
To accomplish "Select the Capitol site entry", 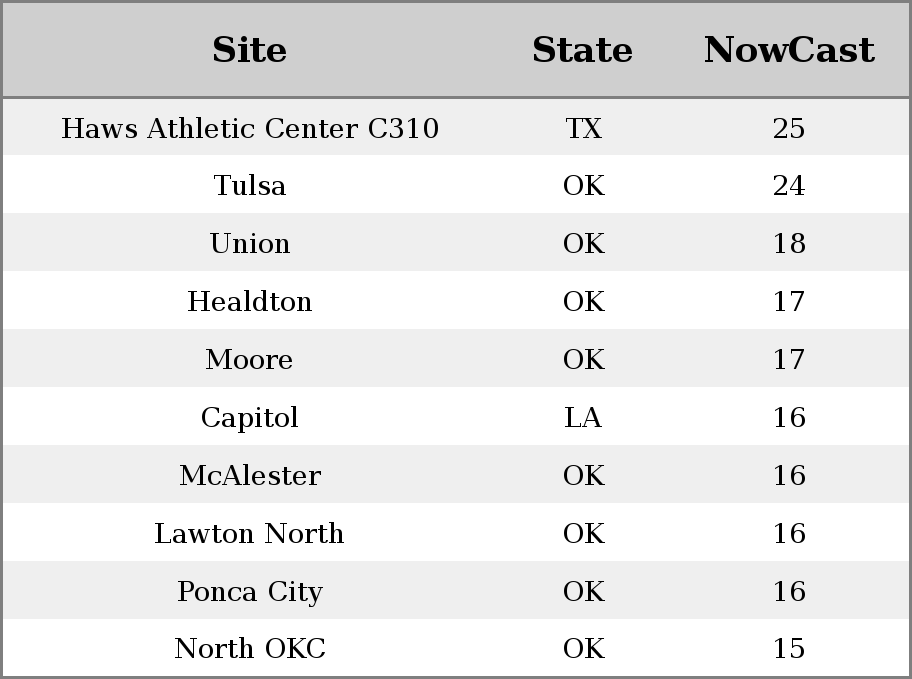I will point(250,418).
